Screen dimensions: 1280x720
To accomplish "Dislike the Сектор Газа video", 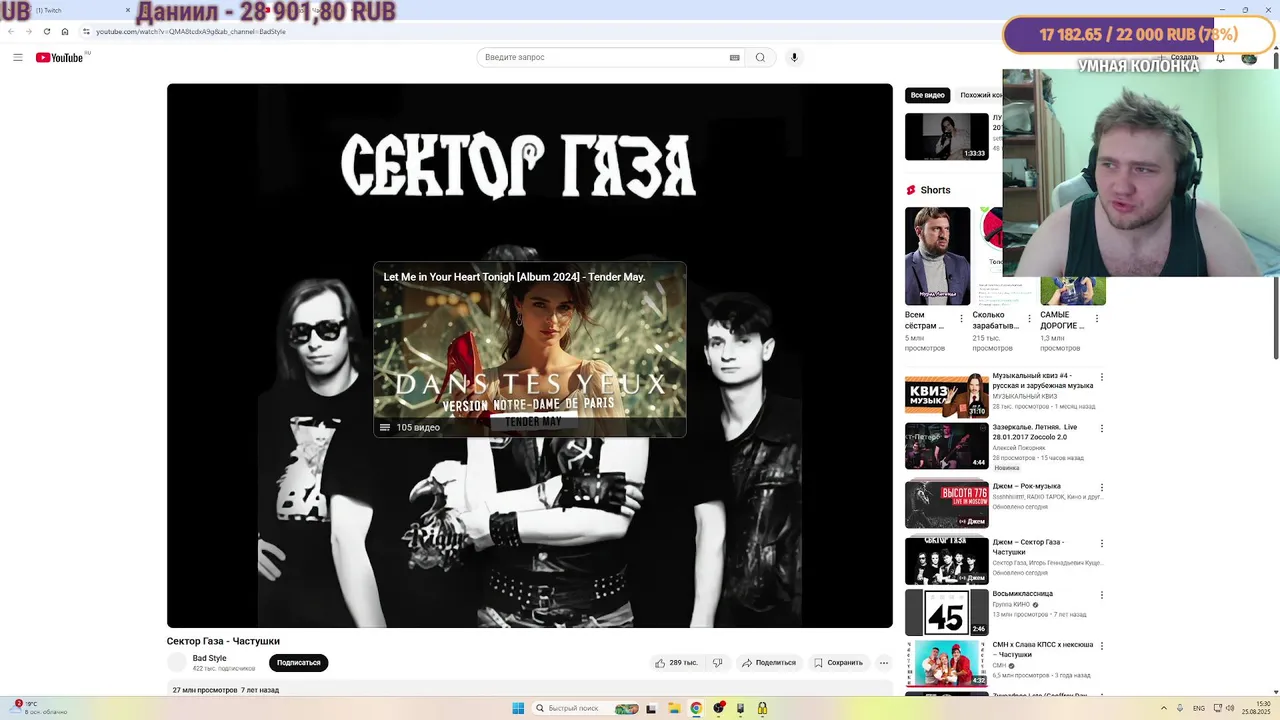I will [x=717, y=662].
